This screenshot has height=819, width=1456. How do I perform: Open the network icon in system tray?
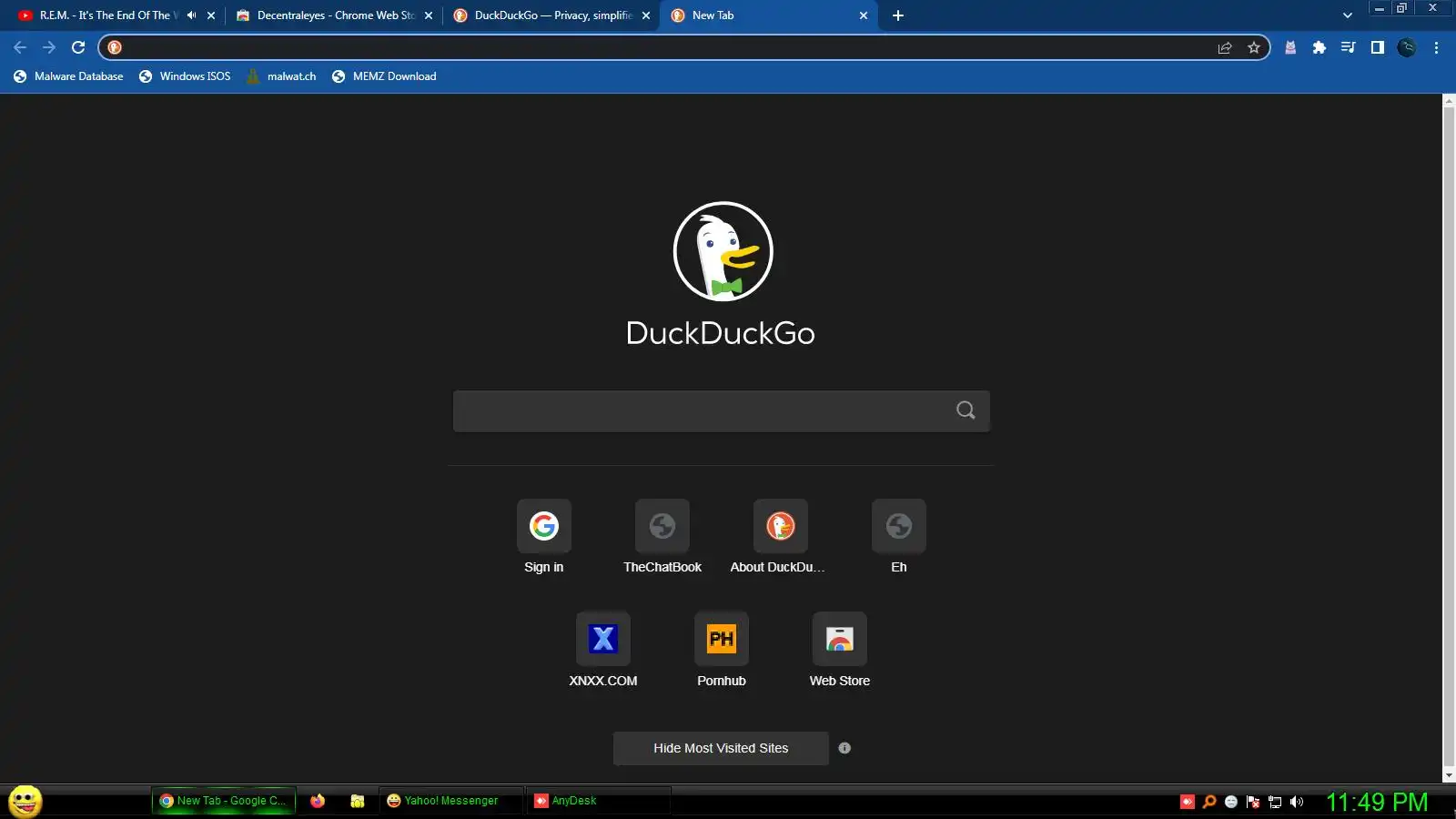tap(1275, 802)
